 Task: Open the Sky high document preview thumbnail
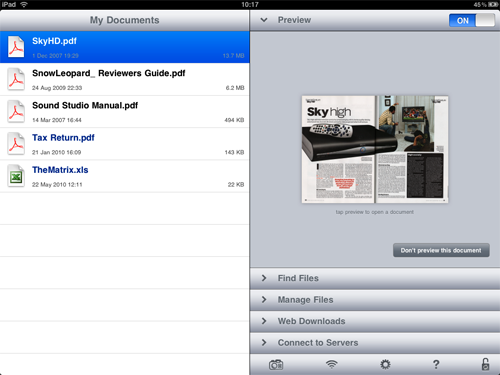coord(375,149)
